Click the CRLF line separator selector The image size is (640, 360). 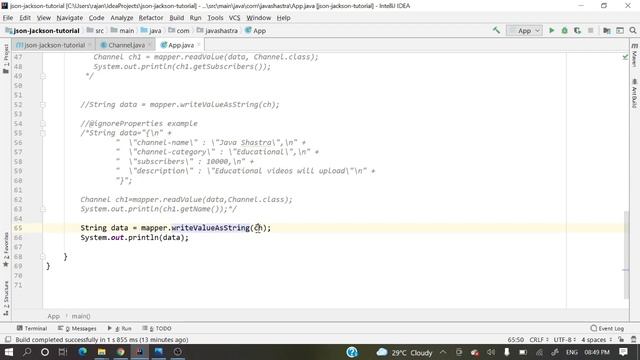point(539,340)
